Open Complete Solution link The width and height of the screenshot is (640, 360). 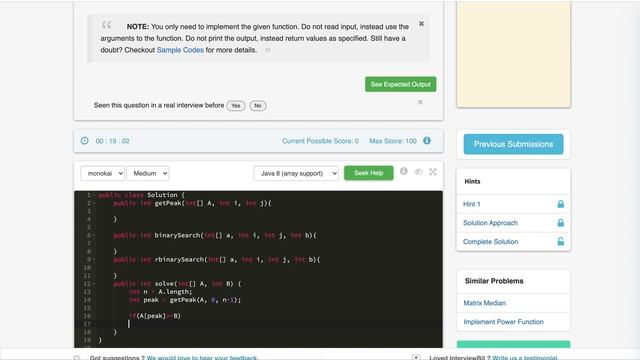[x=491, y=242]
